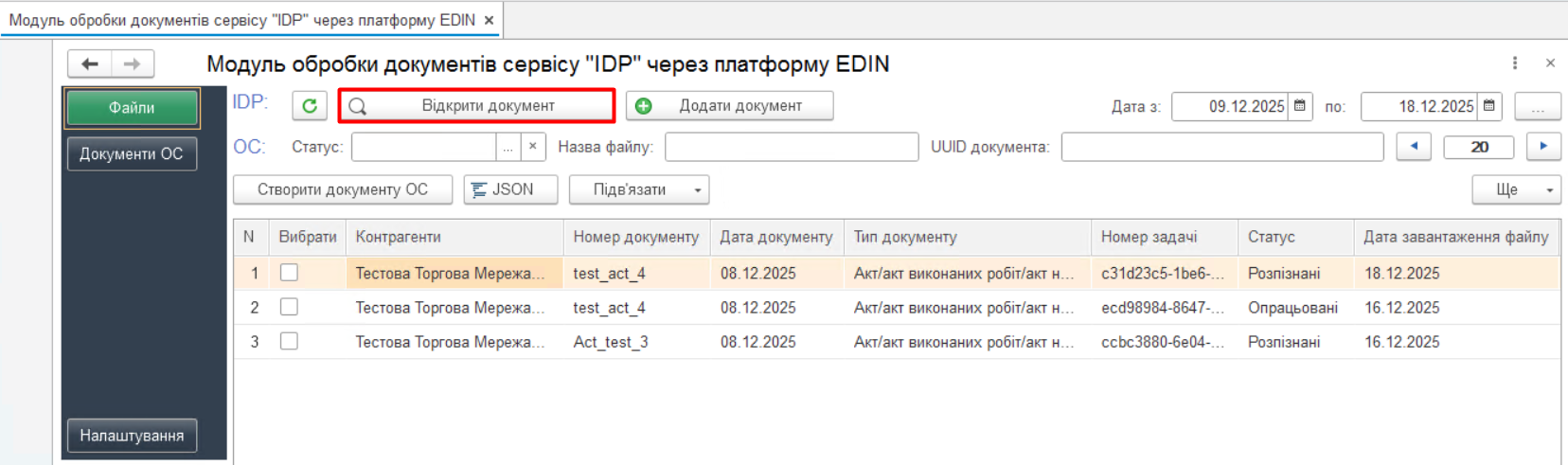Navigate forward with the right arrow
This screenshot has width=1568, height=465.
pyautogui.click(x=133, y=64)
